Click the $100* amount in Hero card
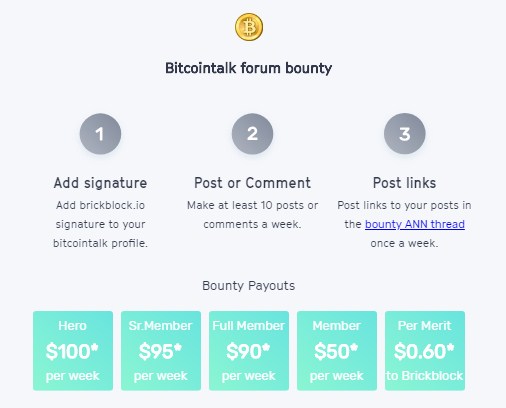506x408 pixels. click(x=72, y=351)
